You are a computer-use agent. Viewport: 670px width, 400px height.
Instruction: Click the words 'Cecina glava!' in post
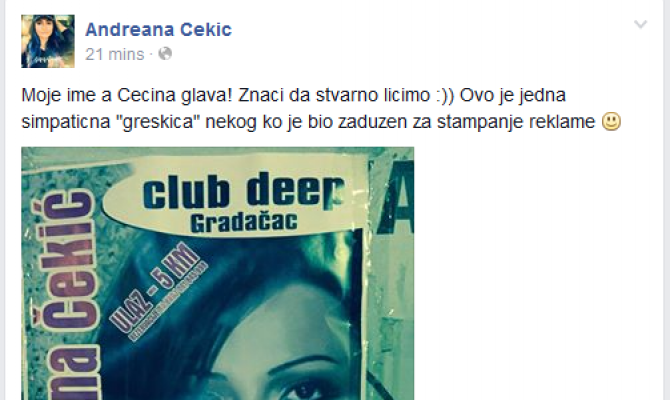pos(174,95)
